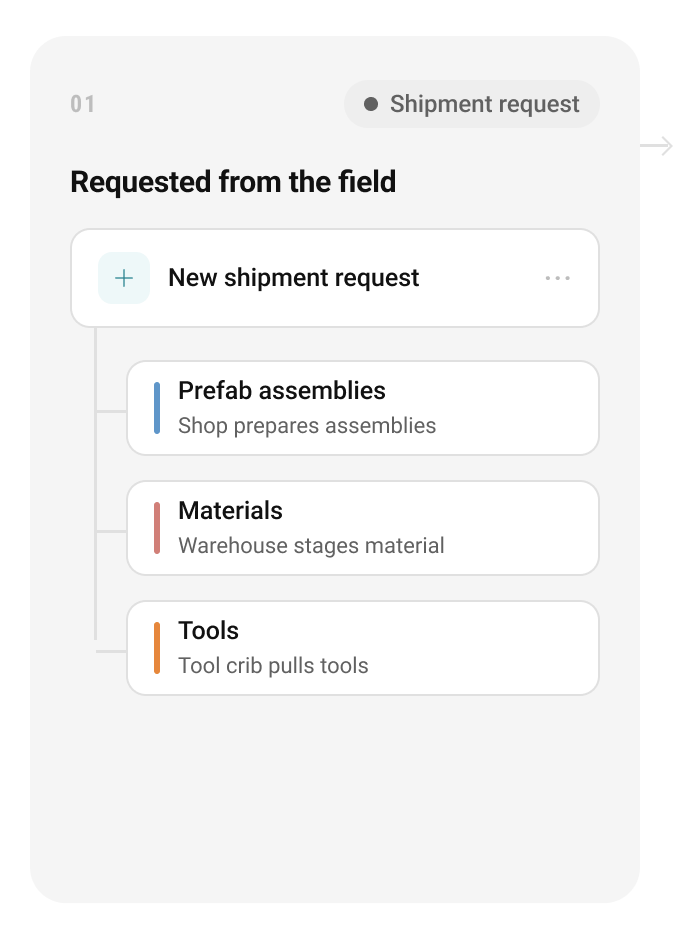676x948 pixels.
Task: Click the Materials title text
Action: click(x=230, y=511)
